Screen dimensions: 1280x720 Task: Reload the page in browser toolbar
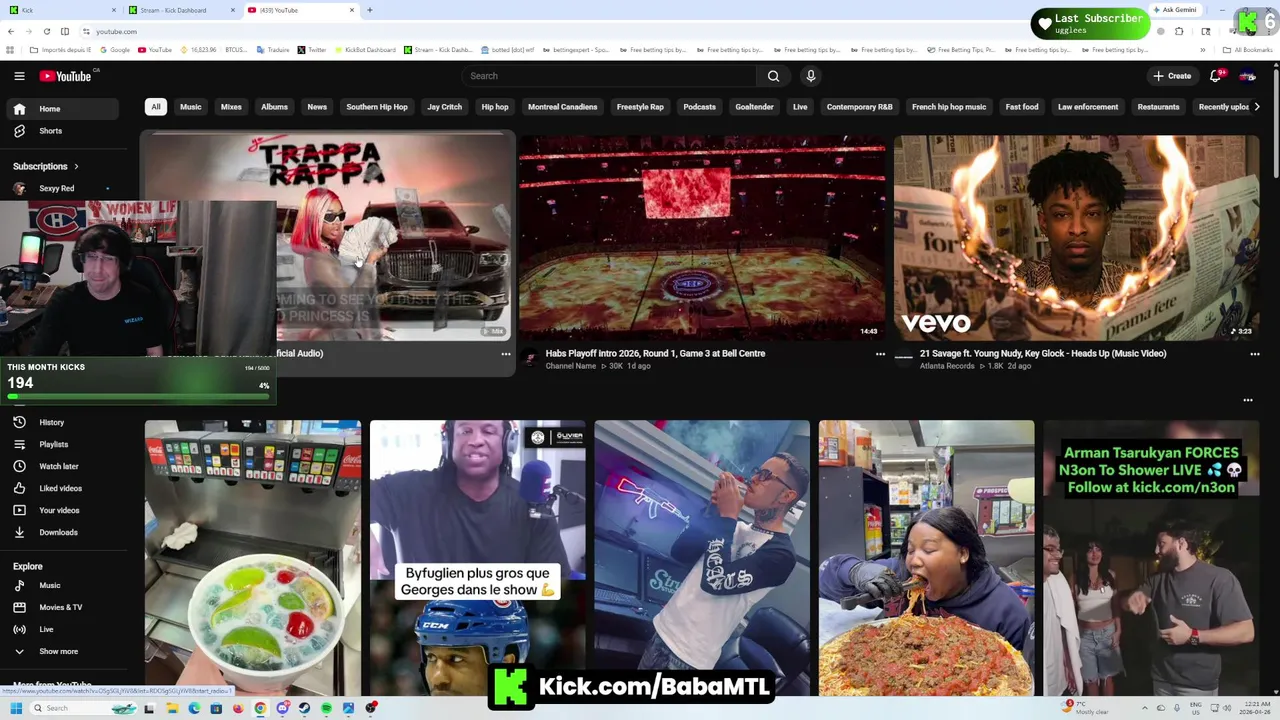pos(46,31)
